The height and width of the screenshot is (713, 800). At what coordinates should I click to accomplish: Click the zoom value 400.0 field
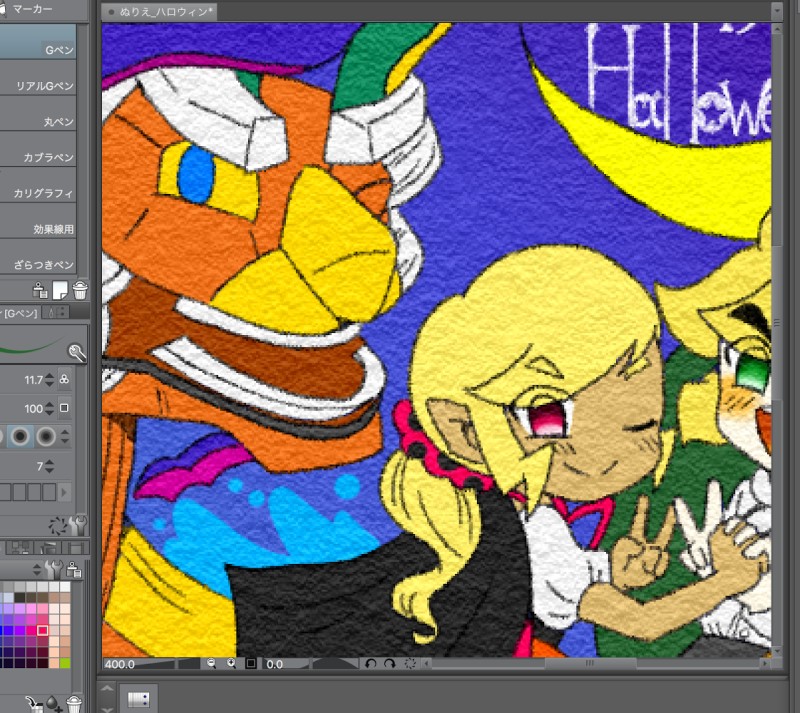pos(120,665)
